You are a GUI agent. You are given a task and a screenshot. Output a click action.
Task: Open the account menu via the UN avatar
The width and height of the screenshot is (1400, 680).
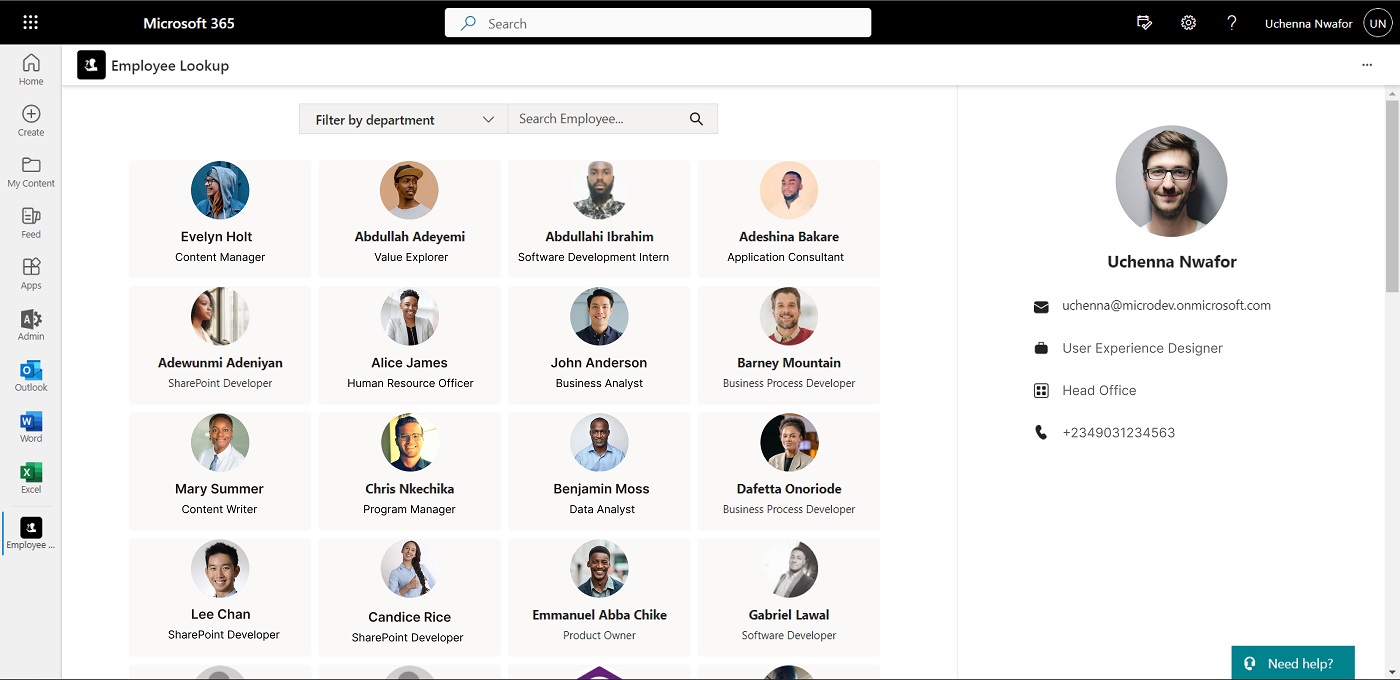[x=1378, y=22]
